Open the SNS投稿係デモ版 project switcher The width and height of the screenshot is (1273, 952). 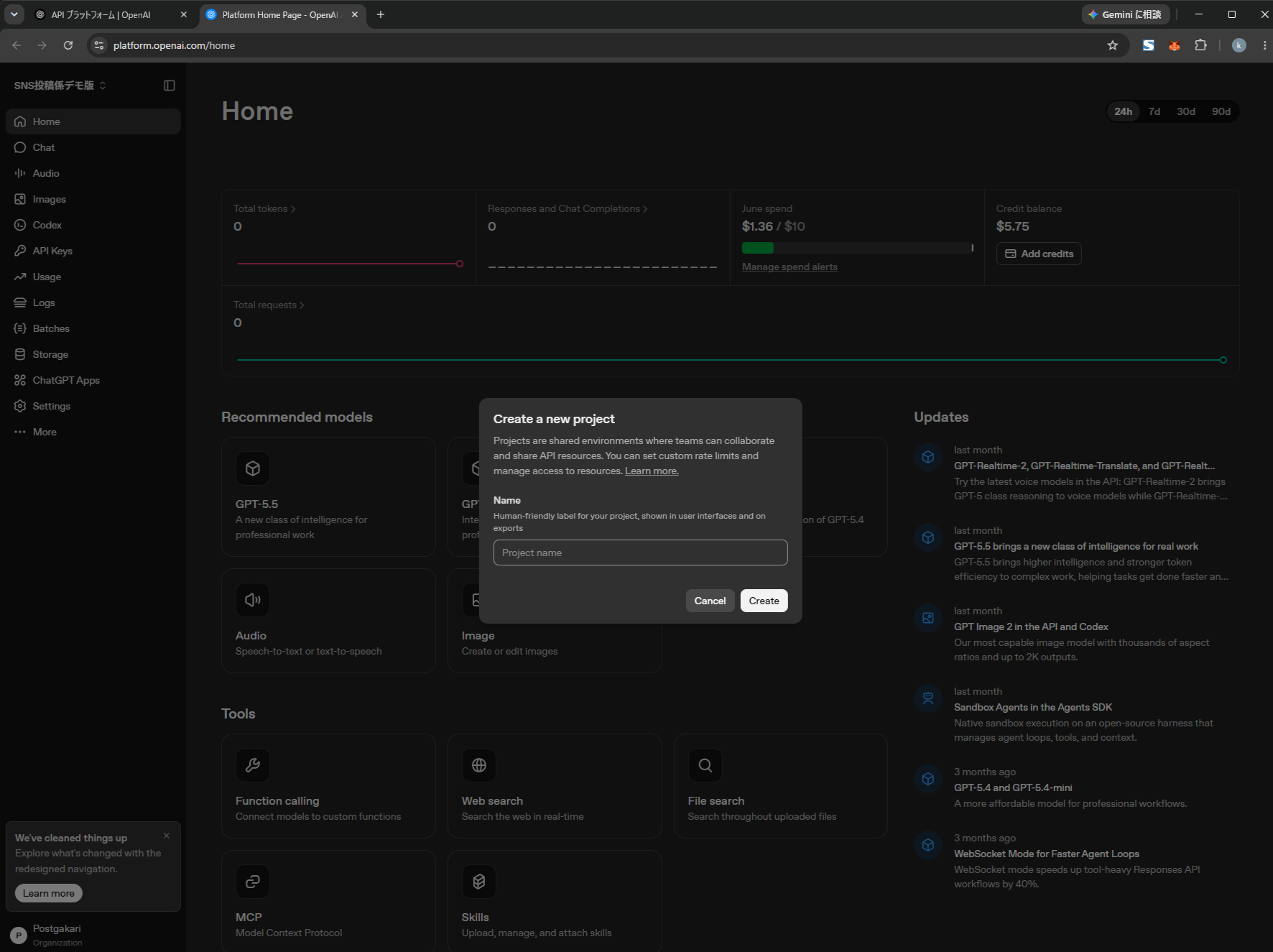(x=60, y=86)
